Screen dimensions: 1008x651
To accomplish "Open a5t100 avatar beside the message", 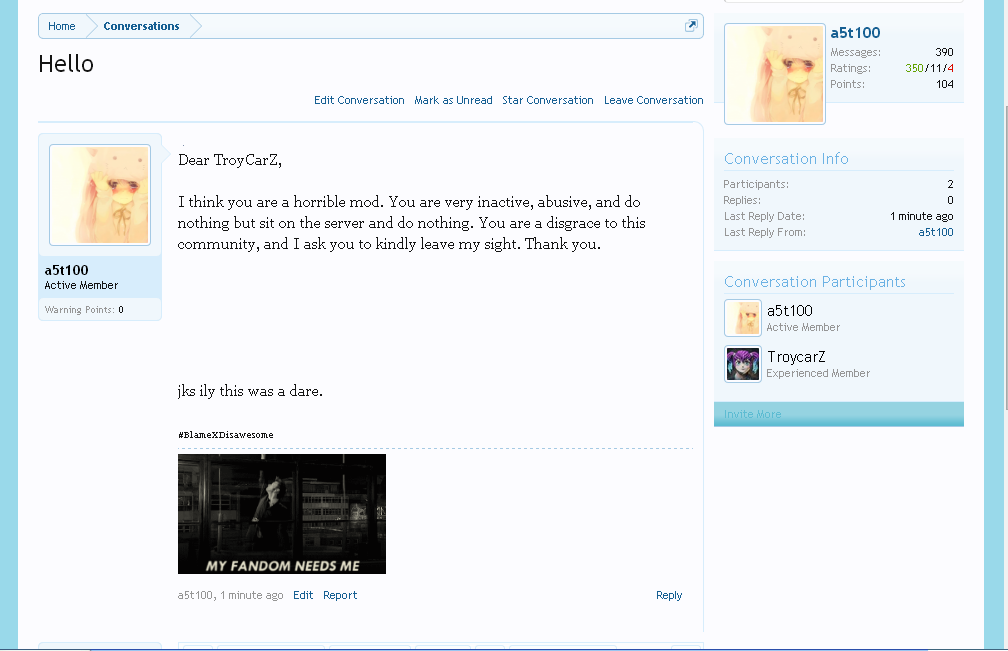I will 100,195.
